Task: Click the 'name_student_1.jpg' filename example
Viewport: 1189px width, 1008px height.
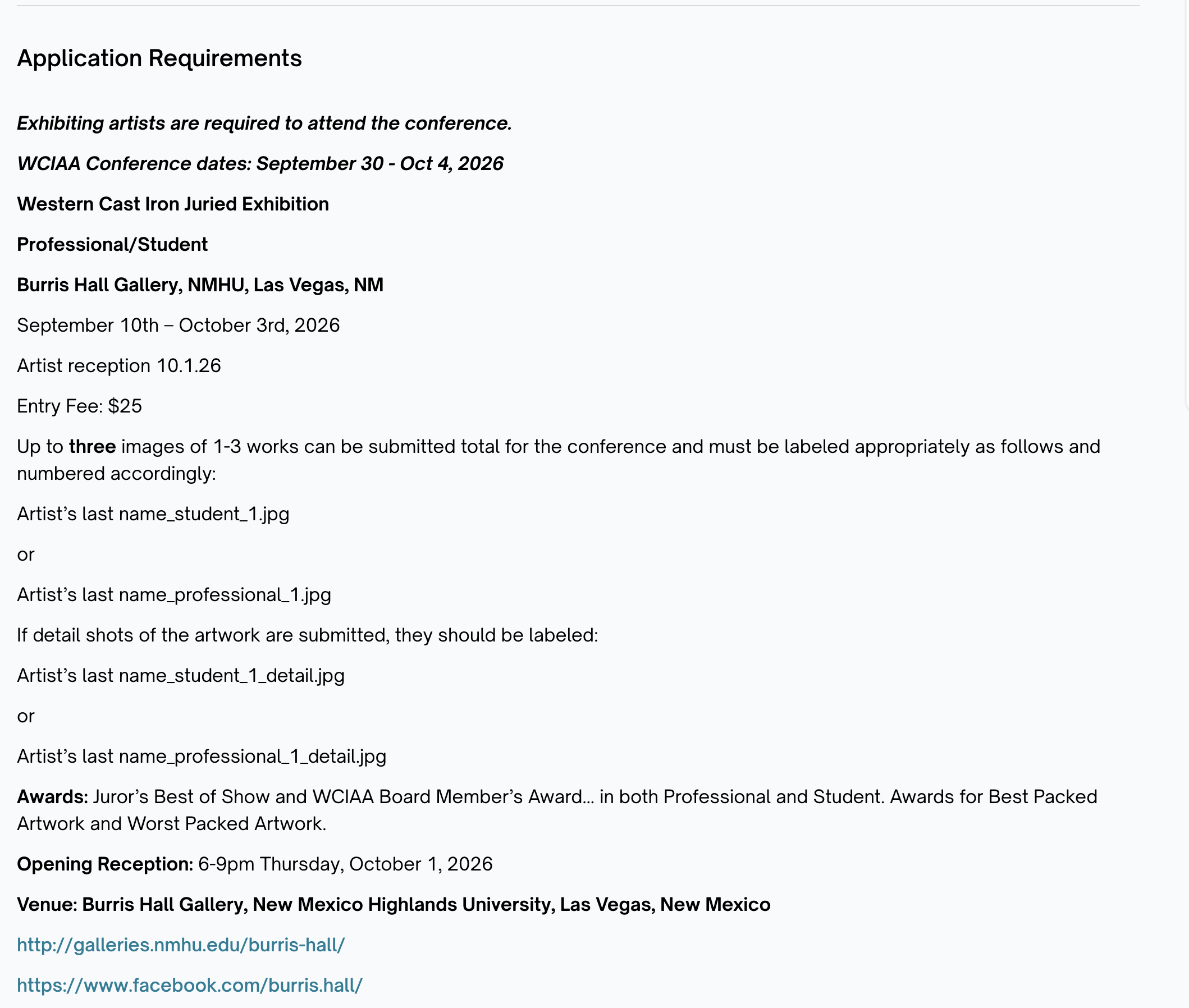Action: pyautogui.click(x=204, y=514)
